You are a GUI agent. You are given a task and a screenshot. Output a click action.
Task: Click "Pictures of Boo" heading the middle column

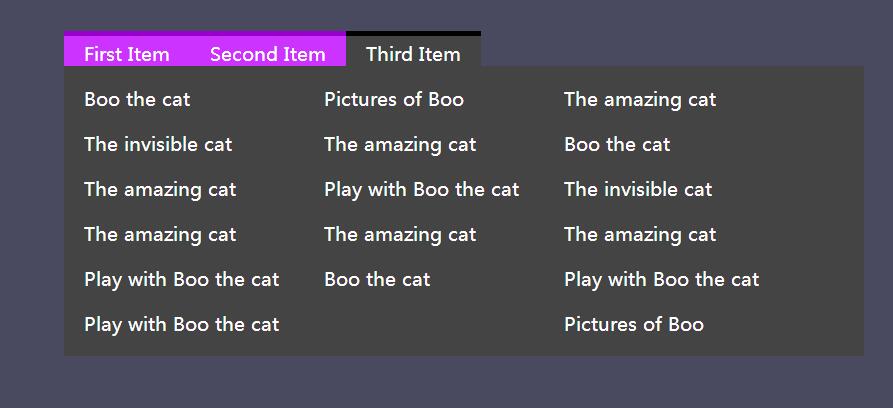pyautogui.click(x=394, y=99)
